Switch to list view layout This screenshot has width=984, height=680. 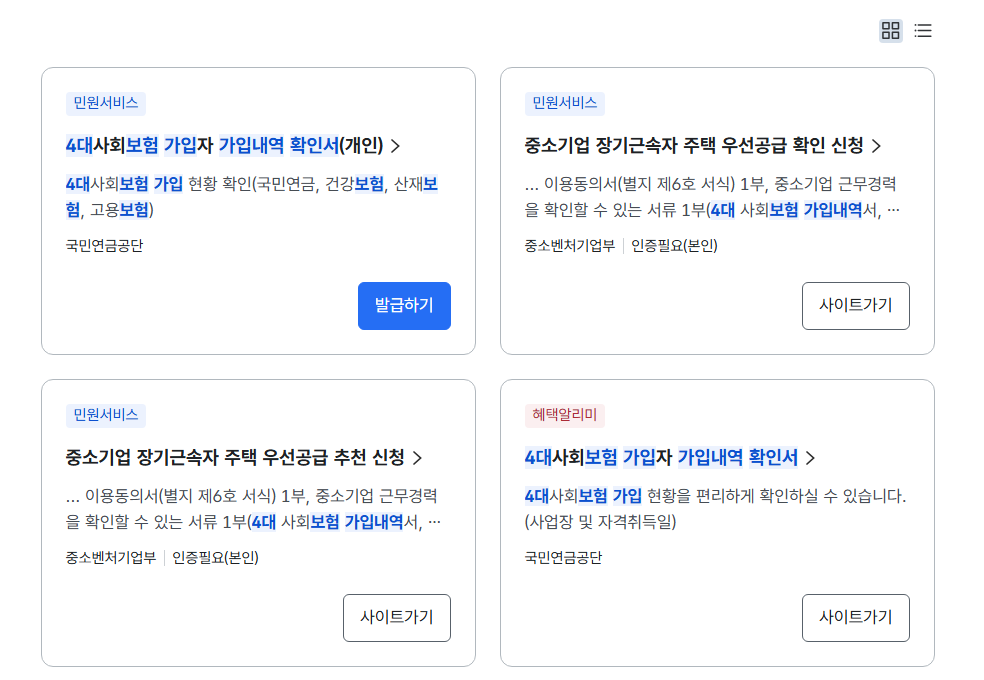(x=923, y=31)
